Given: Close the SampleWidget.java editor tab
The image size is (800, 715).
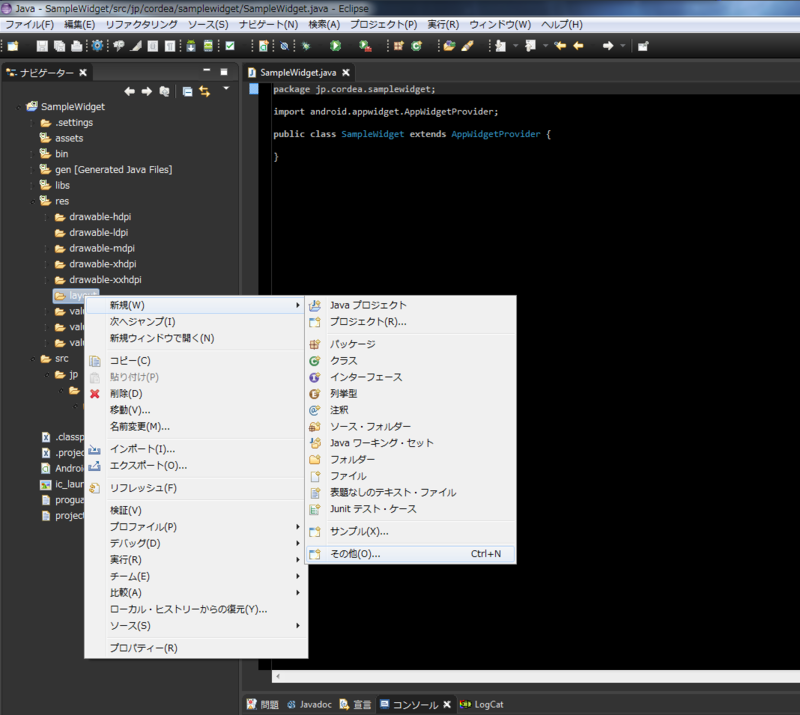Looking at the screenshot, I should coord(346,72).
